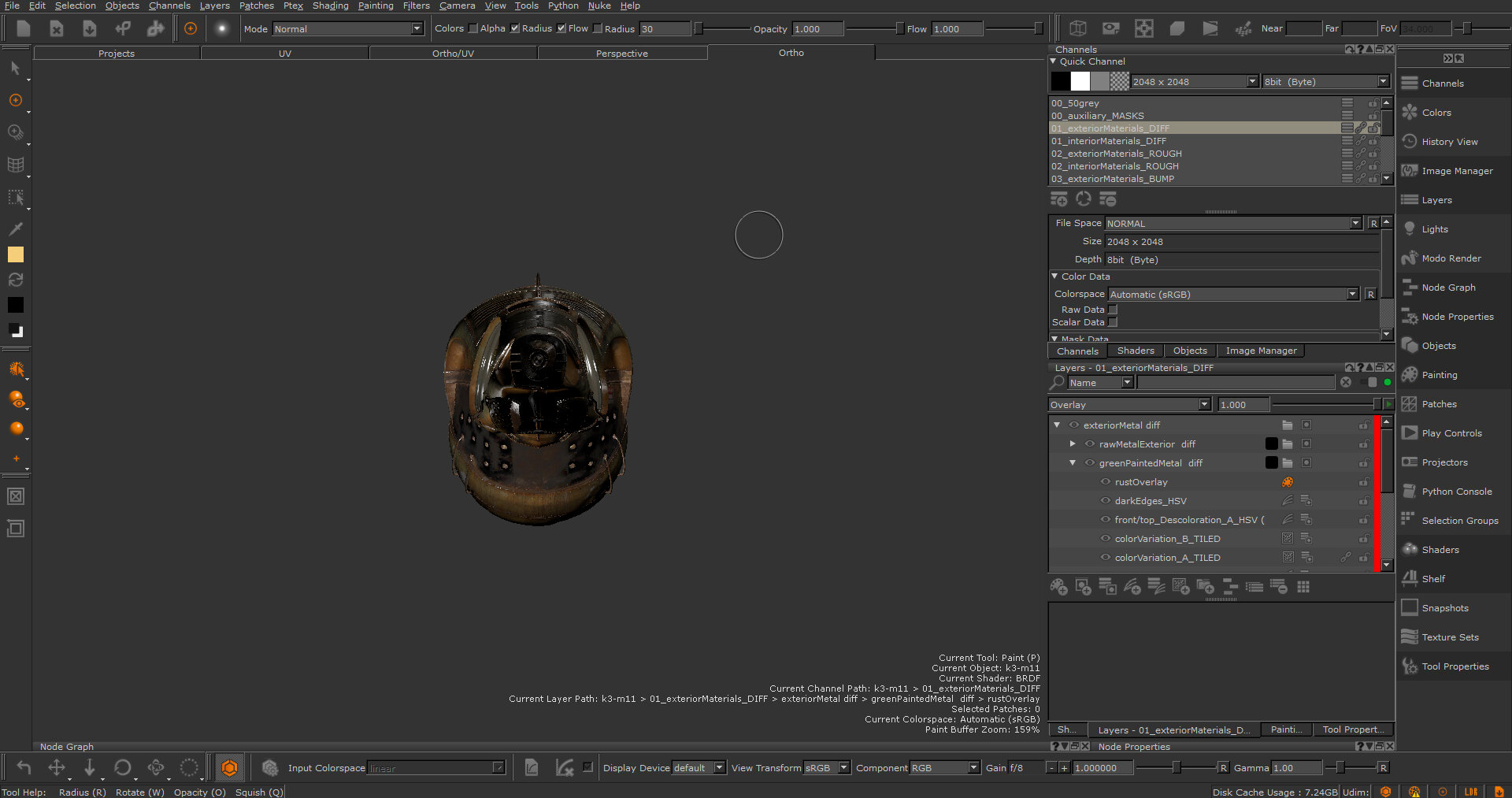Toggle the Raw Data checkbox

click(x=1113, y=310)
